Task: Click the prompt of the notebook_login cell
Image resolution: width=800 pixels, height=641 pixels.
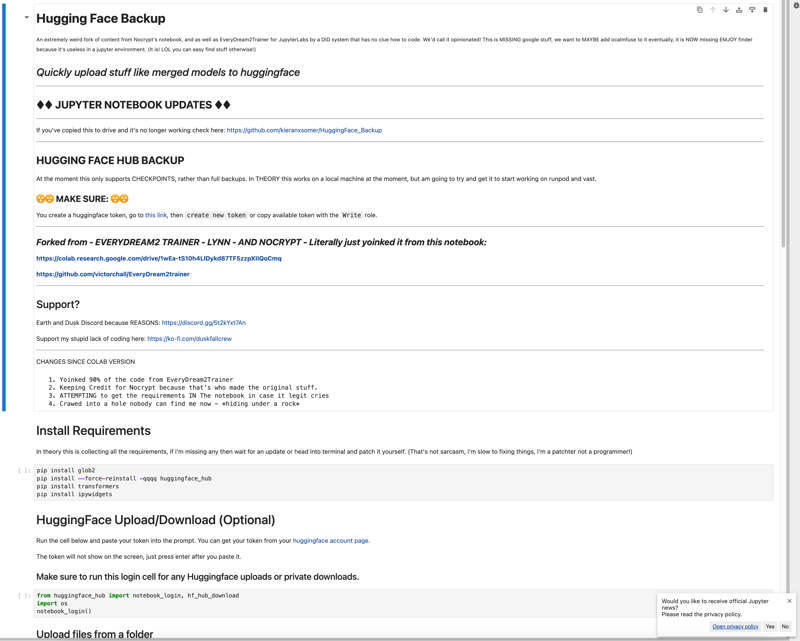Action: tap(24, 596)
